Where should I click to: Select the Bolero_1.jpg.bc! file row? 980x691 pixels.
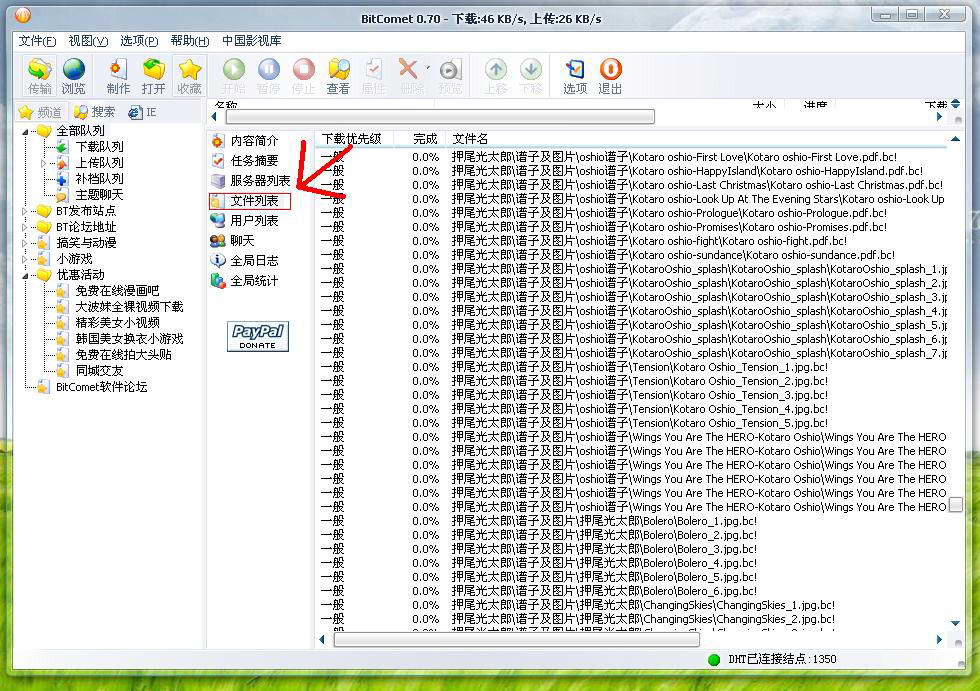(632, 521)
